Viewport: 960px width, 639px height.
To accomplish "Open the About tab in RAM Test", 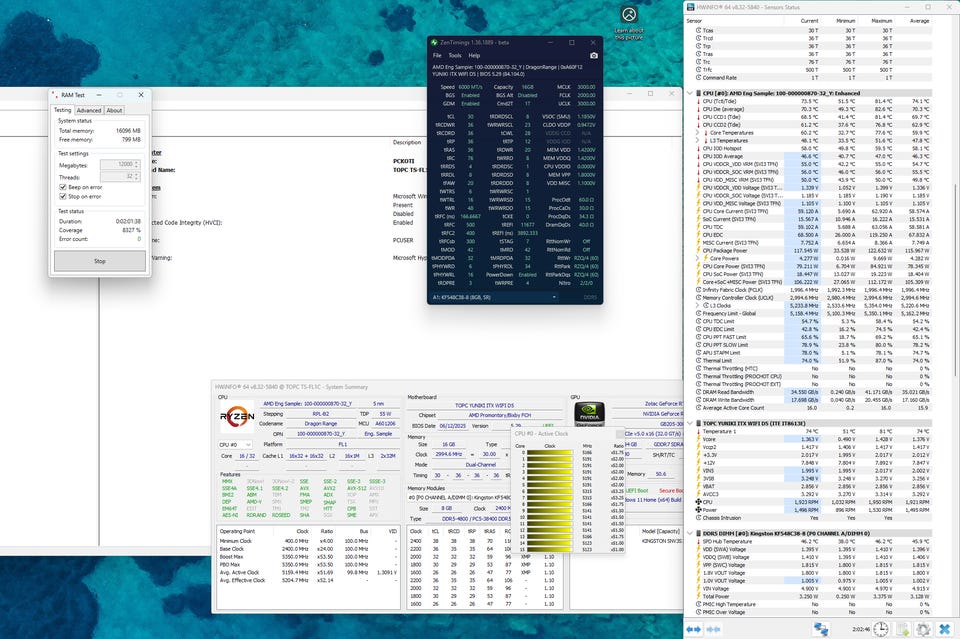I will [x=114, y=110].
